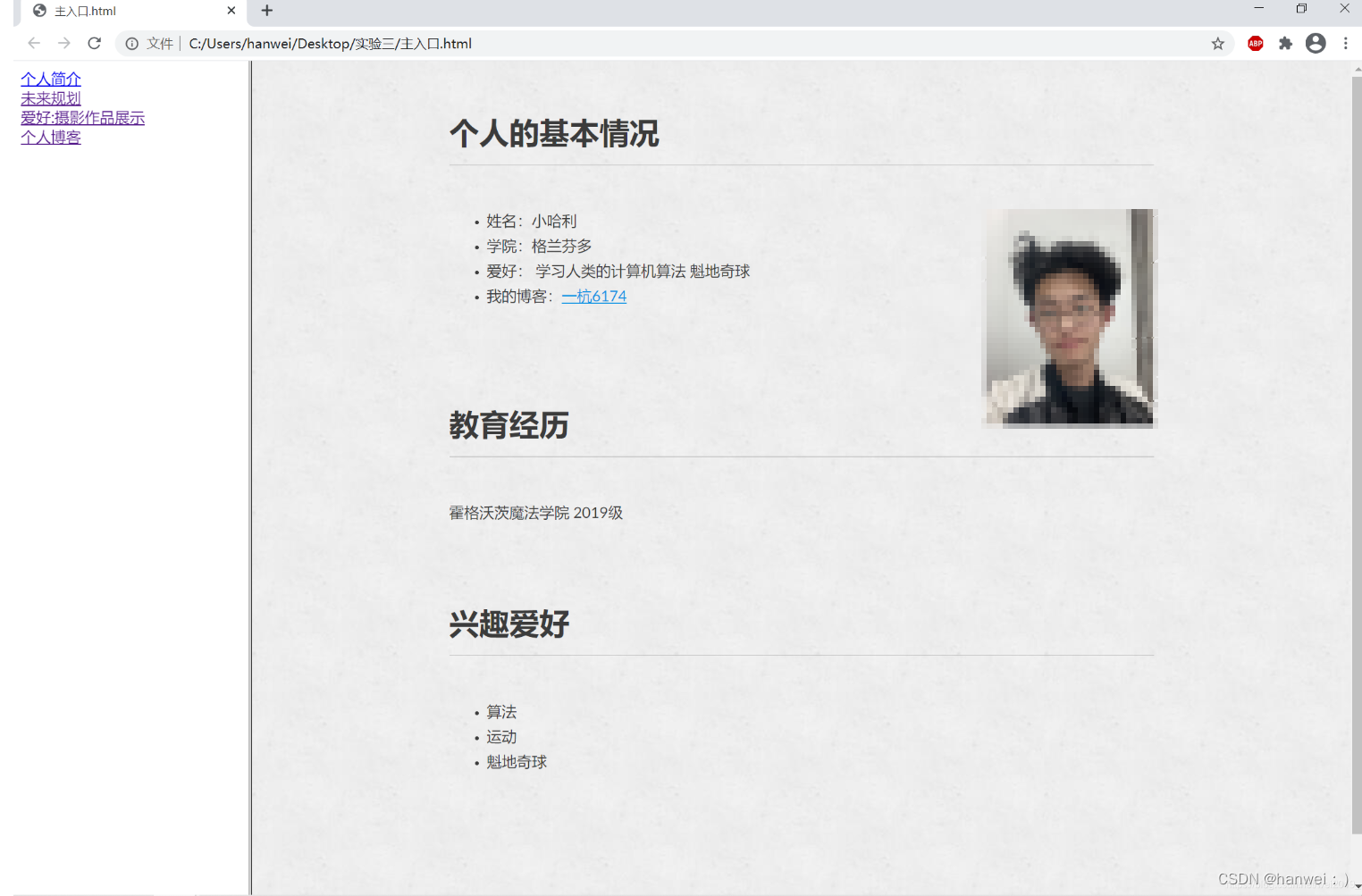Viewport: 1362px width, 896px height.
Task: Reload the 主入口.html page
Action: pos(94,43)
